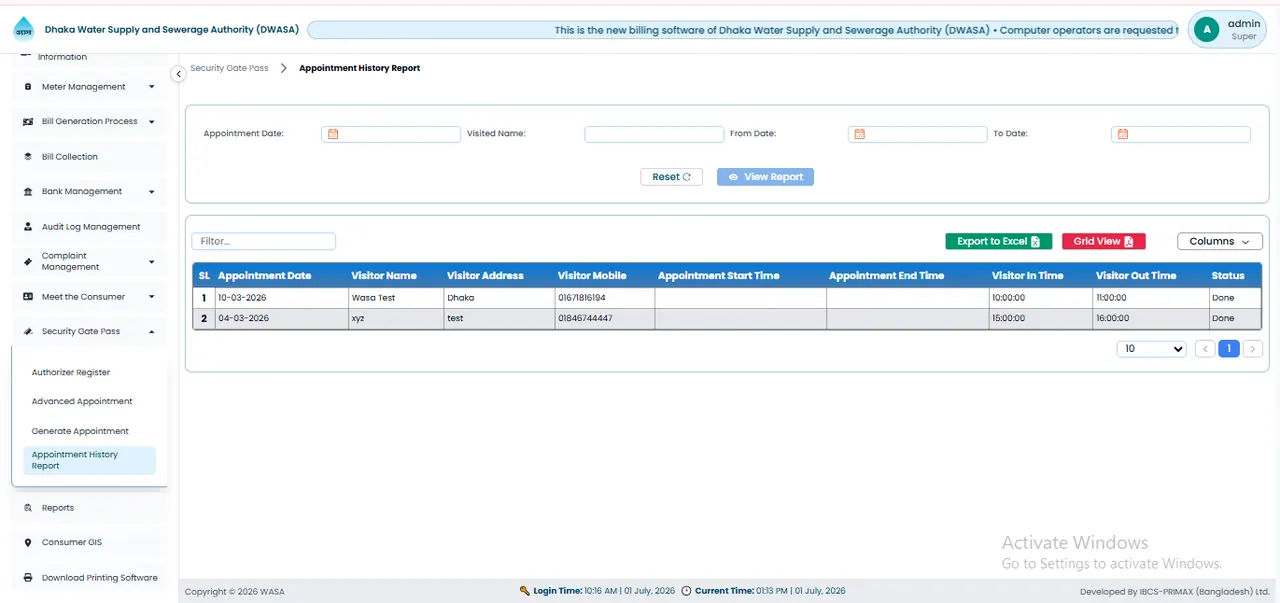The height and width of the screenshot is (603, 1280).
Task: Click the admin avatar circle icon
Action: 1208,30
